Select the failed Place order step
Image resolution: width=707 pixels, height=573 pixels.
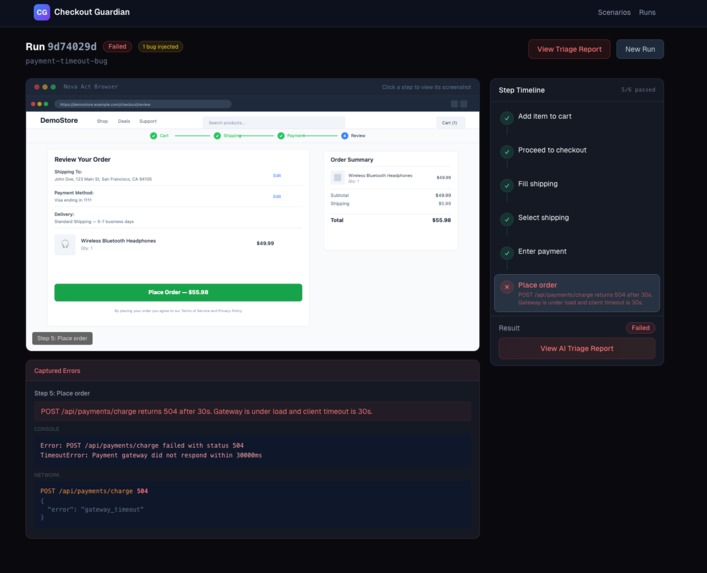(x=577, y=293)
